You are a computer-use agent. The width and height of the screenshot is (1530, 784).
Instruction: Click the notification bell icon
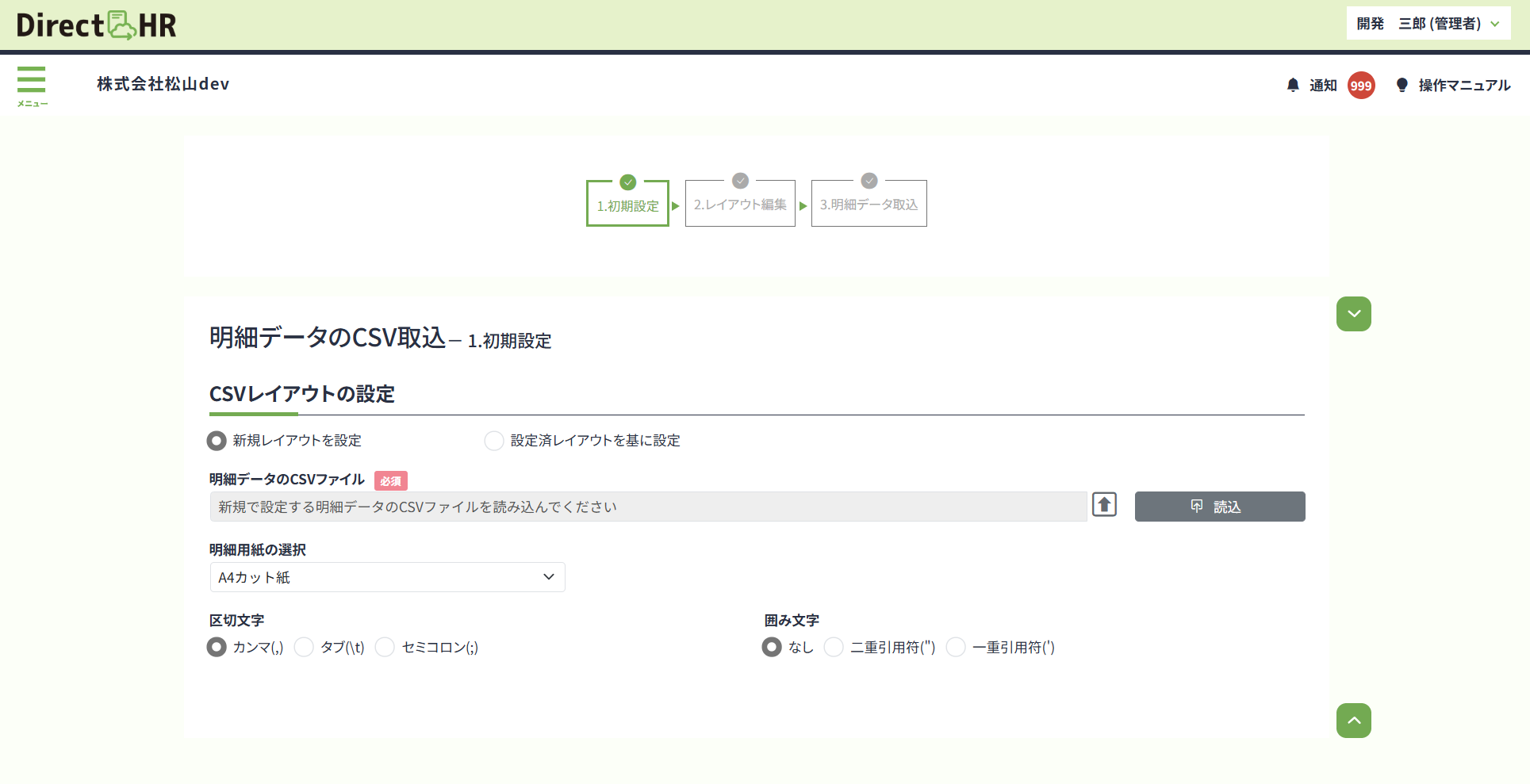click(1293, 85)
